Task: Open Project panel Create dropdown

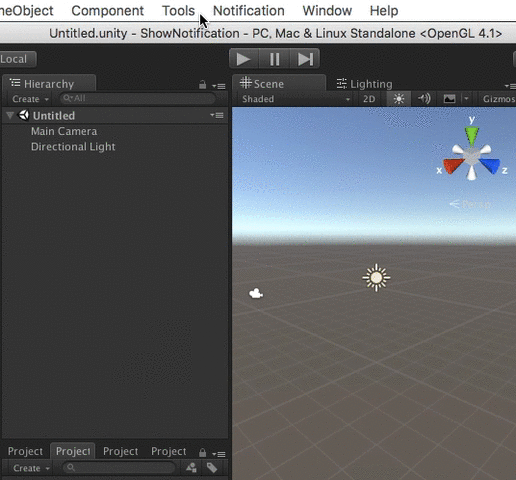Action: tap(31, 468)
